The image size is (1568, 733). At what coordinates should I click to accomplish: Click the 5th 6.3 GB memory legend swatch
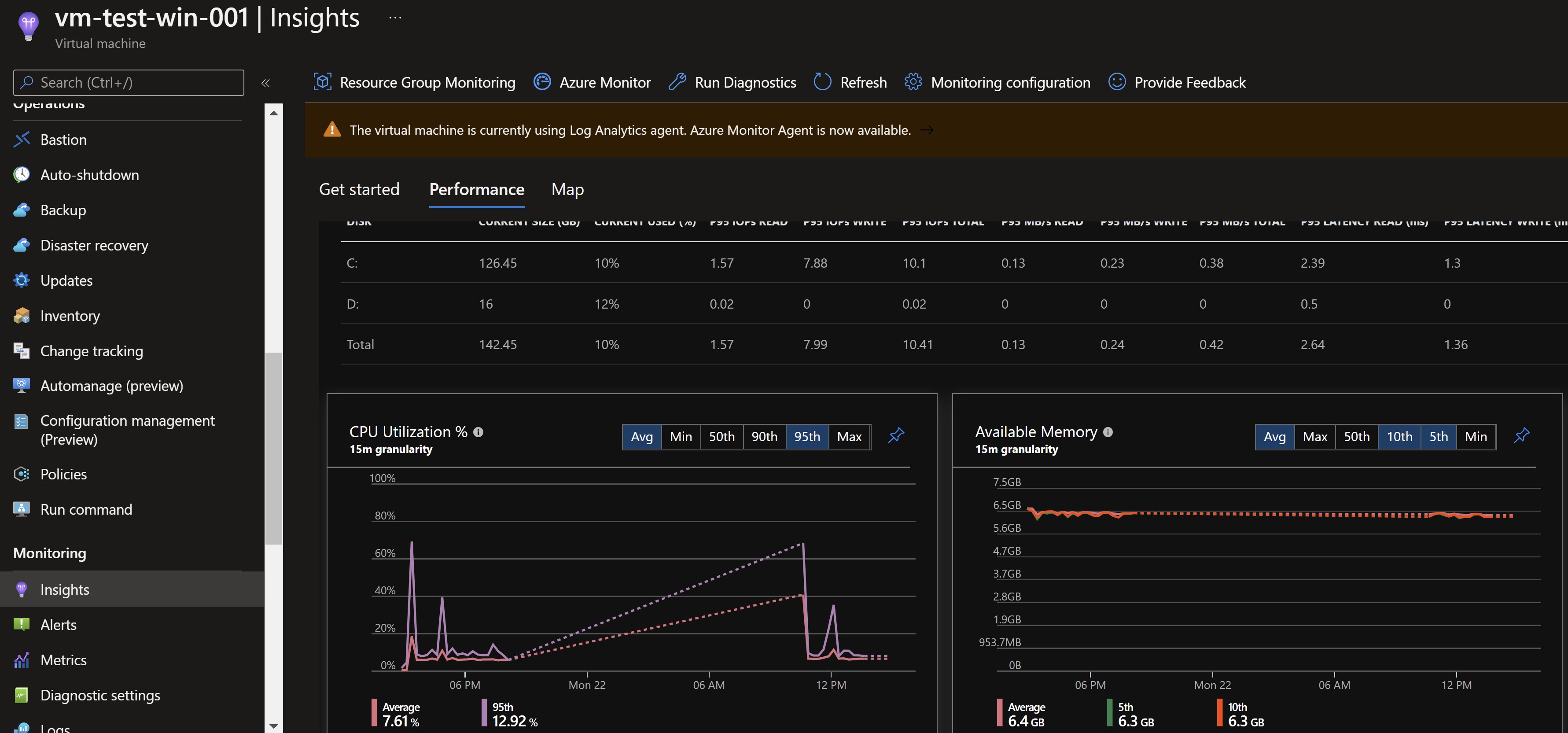pyautogui.click(x=1110, y=713)
